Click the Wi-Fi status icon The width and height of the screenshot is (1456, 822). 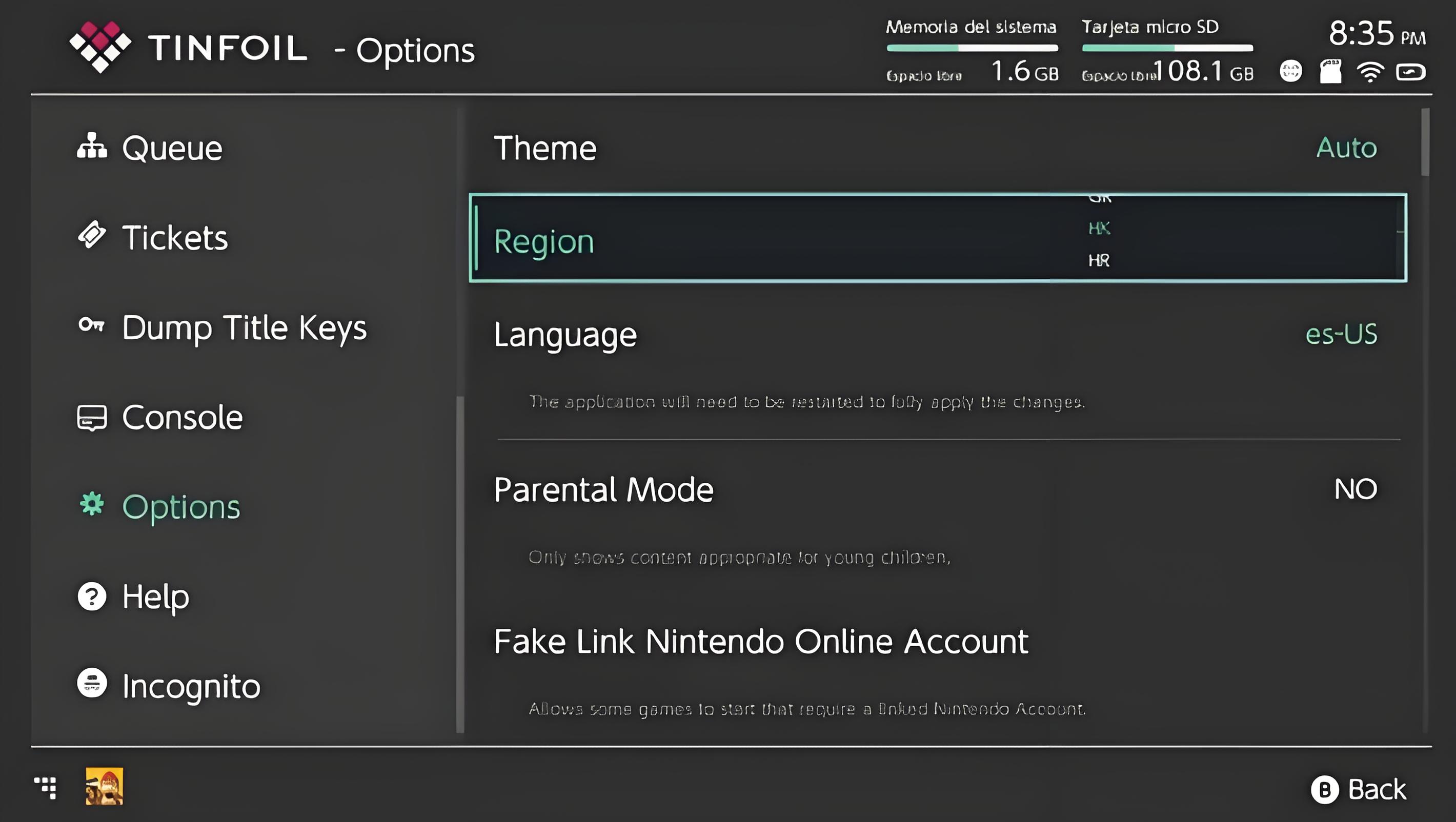(1370, 72)
